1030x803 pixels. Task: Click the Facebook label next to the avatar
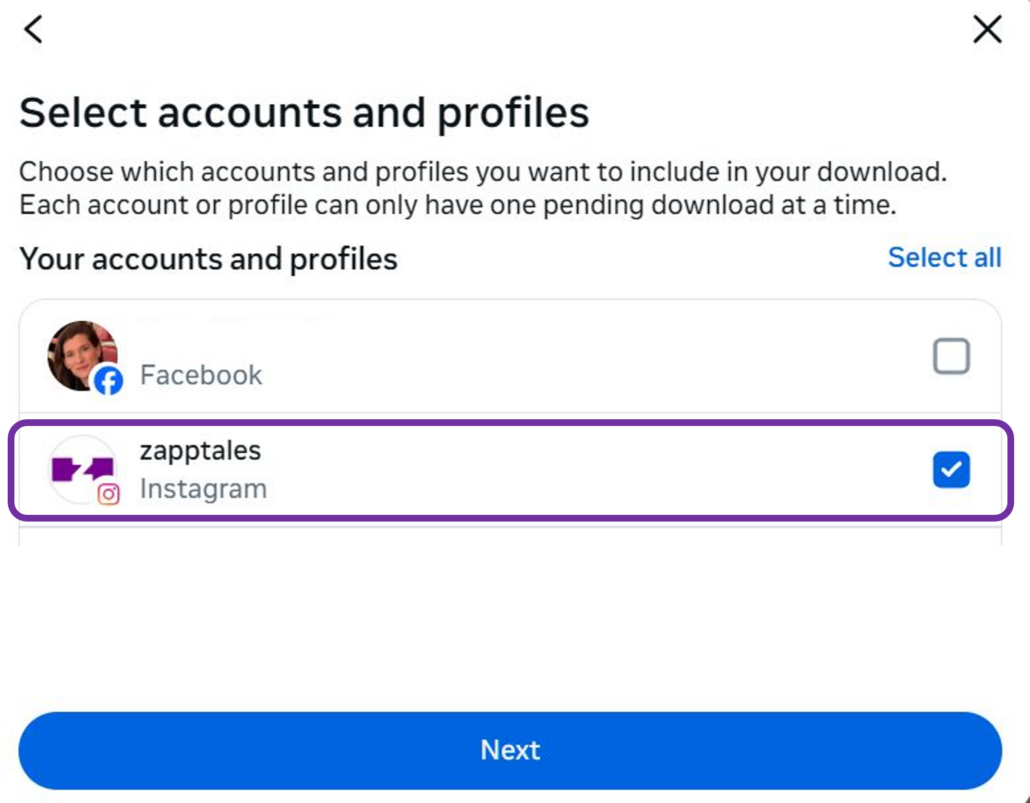tap(200, 375)
